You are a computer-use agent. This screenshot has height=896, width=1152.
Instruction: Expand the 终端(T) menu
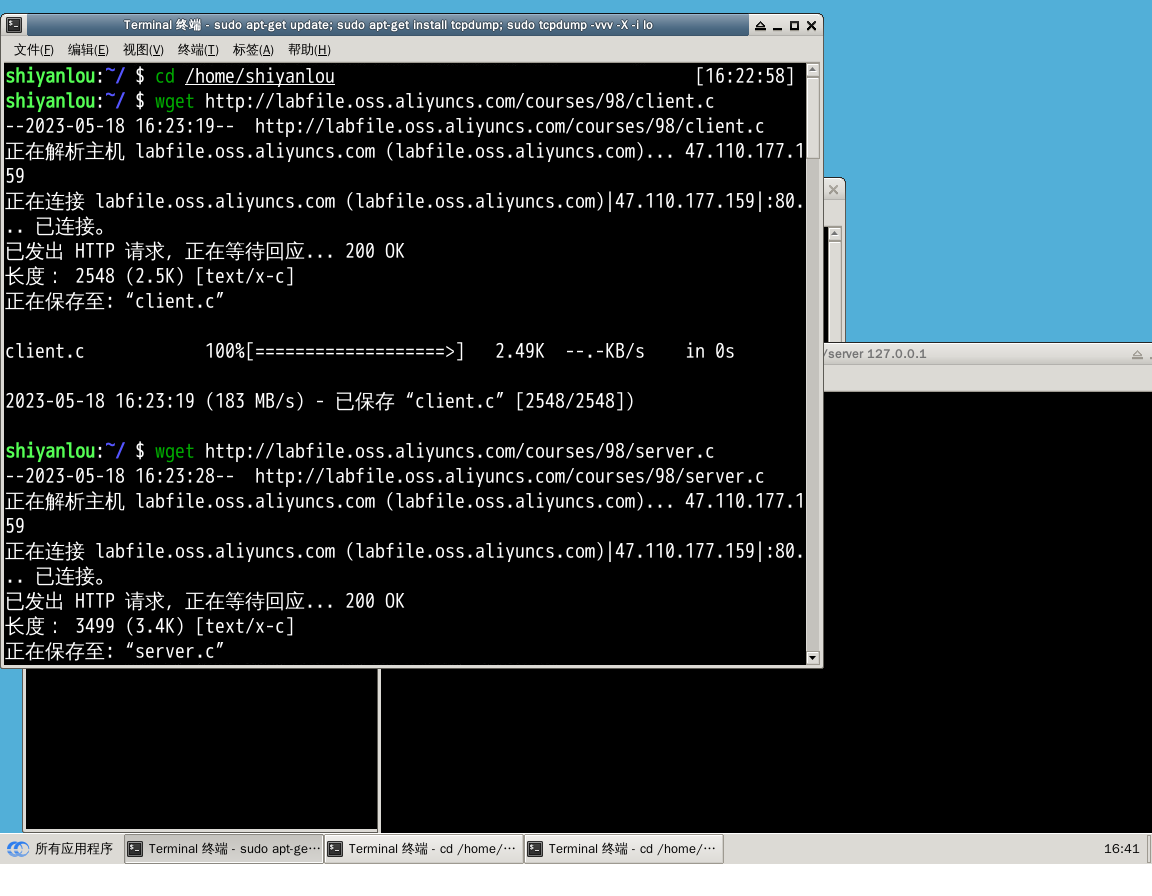tap(198, 50)
